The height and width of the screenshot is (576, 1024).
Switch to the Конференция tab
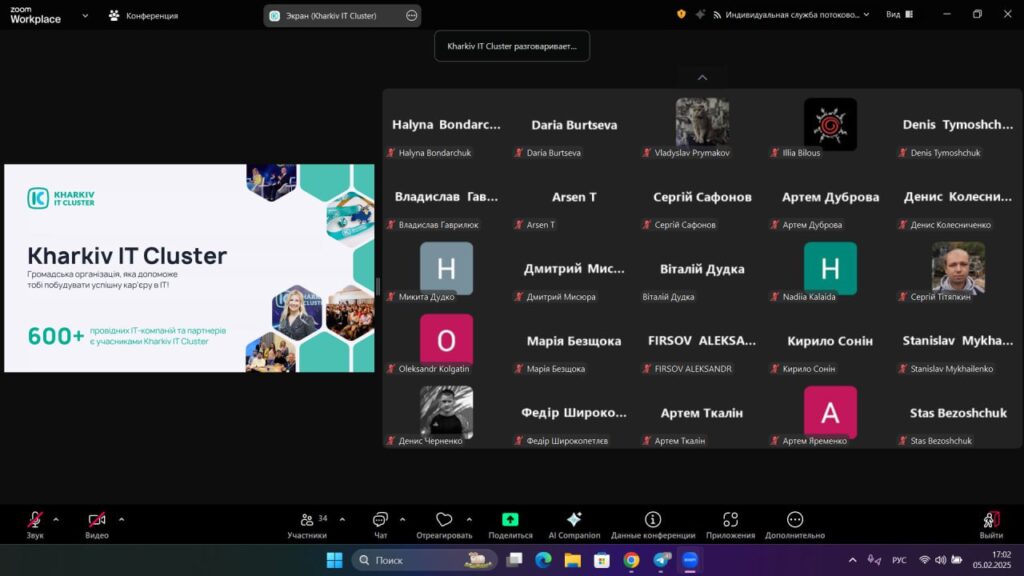click(143, 16)
